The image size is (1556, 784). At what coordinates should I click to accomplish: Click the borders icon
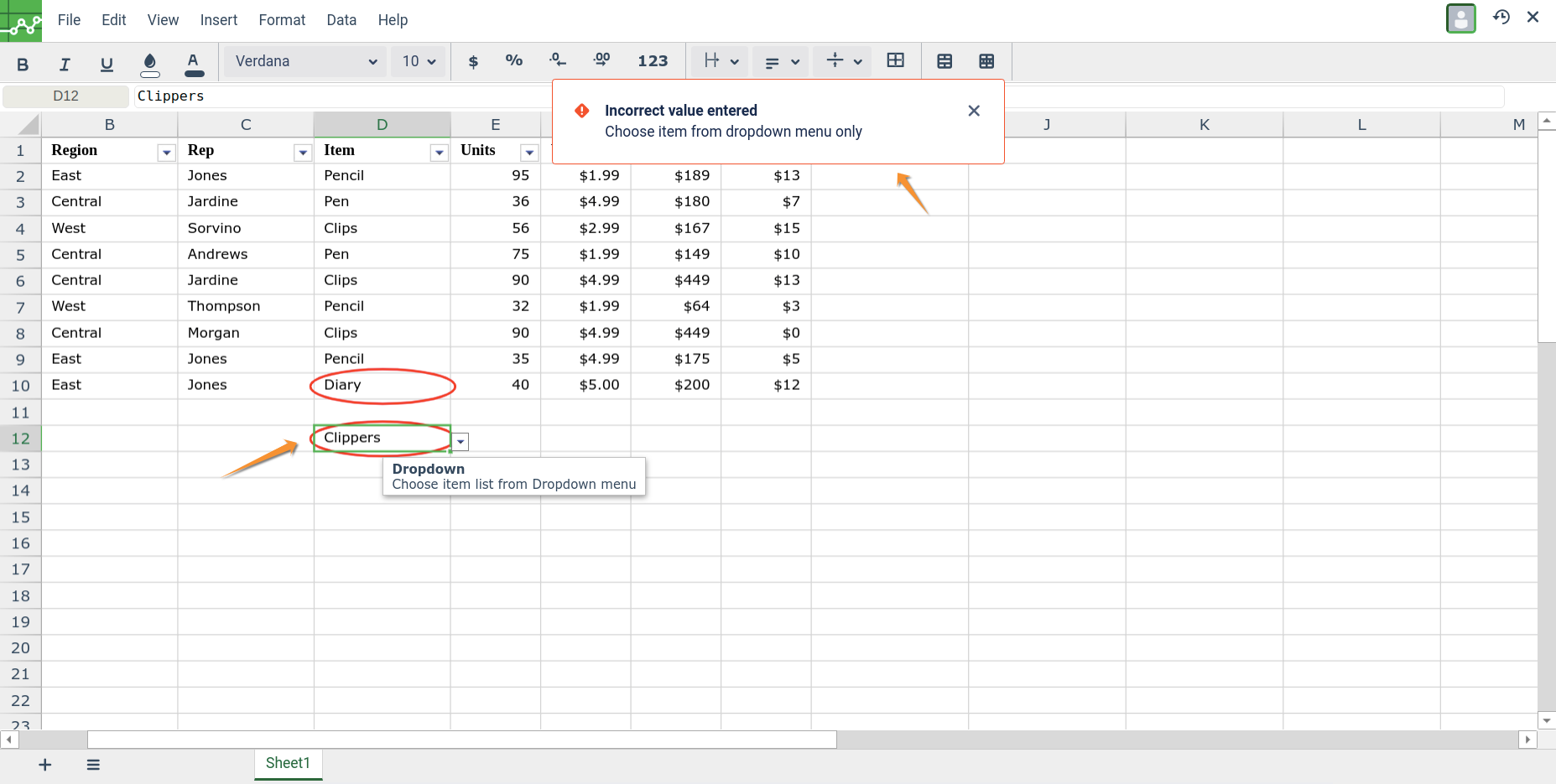[x=896, y=60]
